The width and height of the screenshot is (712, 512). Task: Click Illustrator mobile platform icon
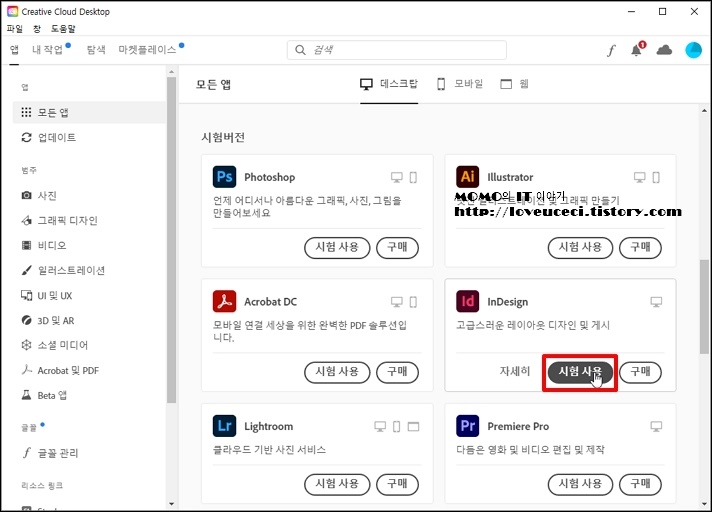(x=656, y=177)
